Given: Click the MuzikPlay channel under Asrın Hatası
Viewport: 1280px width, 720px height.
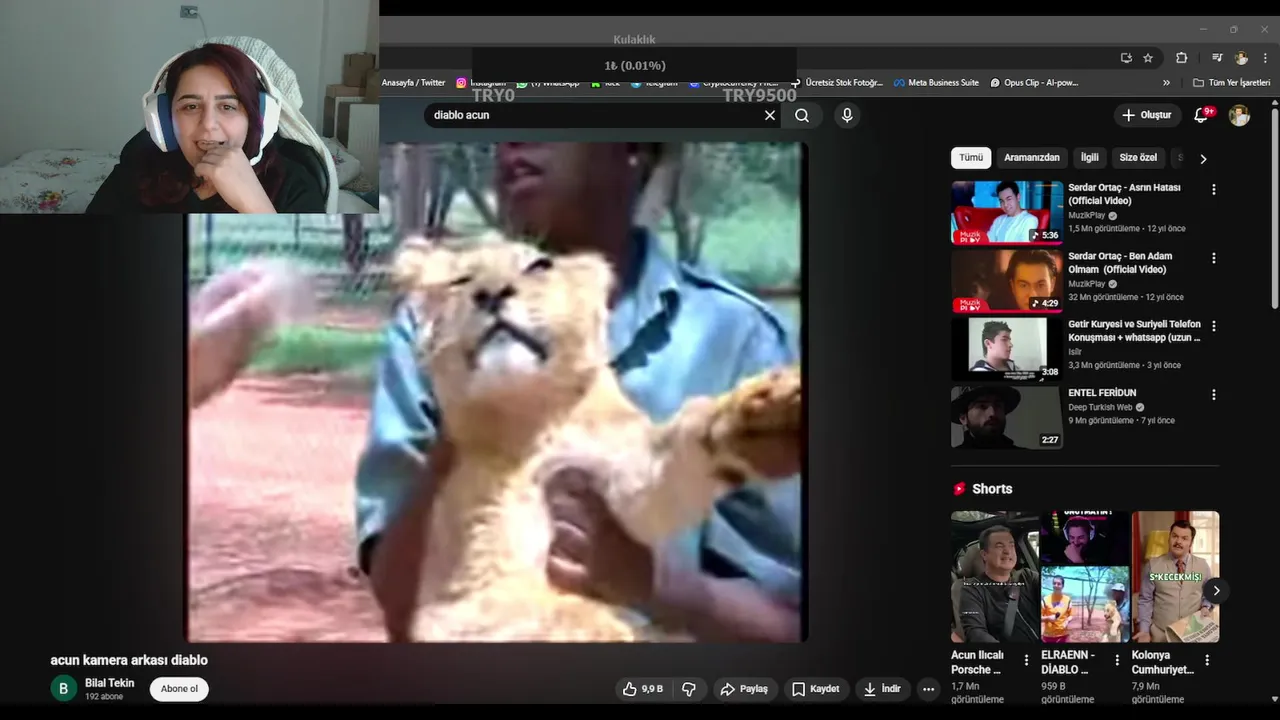Looking at the screenshot, I should [x=1086, y=215].
